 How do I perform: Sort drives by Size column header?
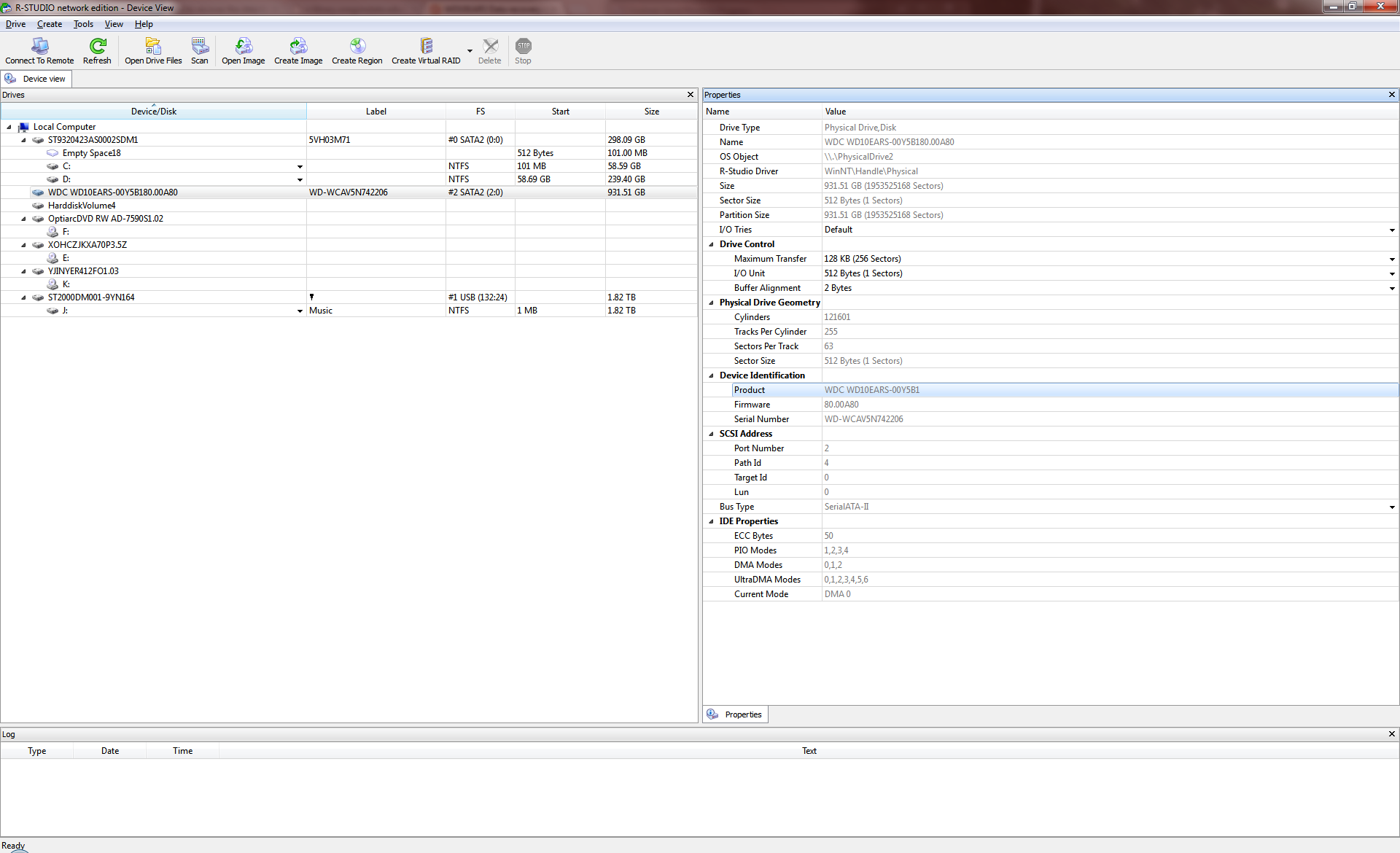[652, 112]
